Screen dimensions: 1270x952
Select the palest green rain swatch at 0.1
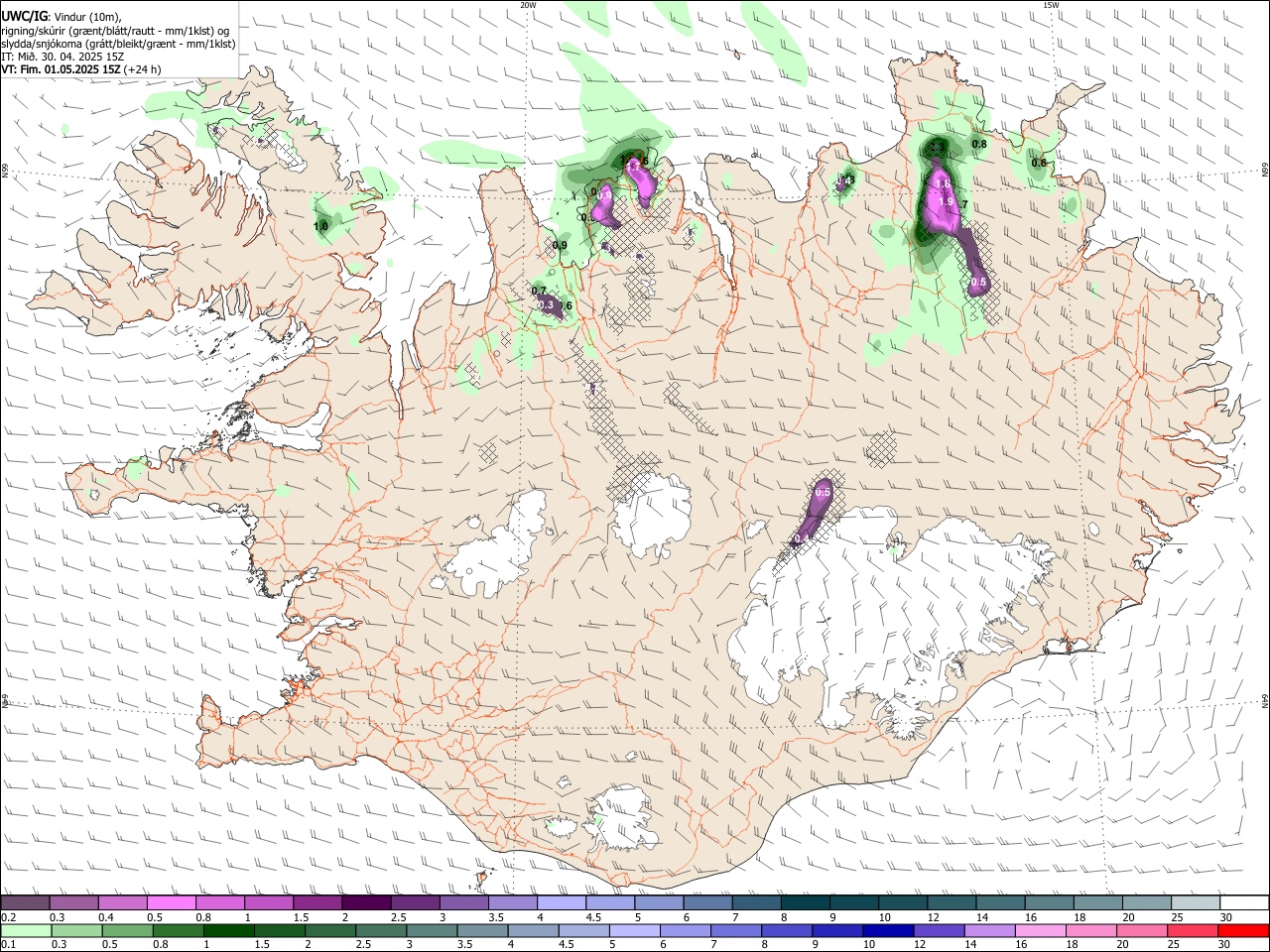click(28, 930)
